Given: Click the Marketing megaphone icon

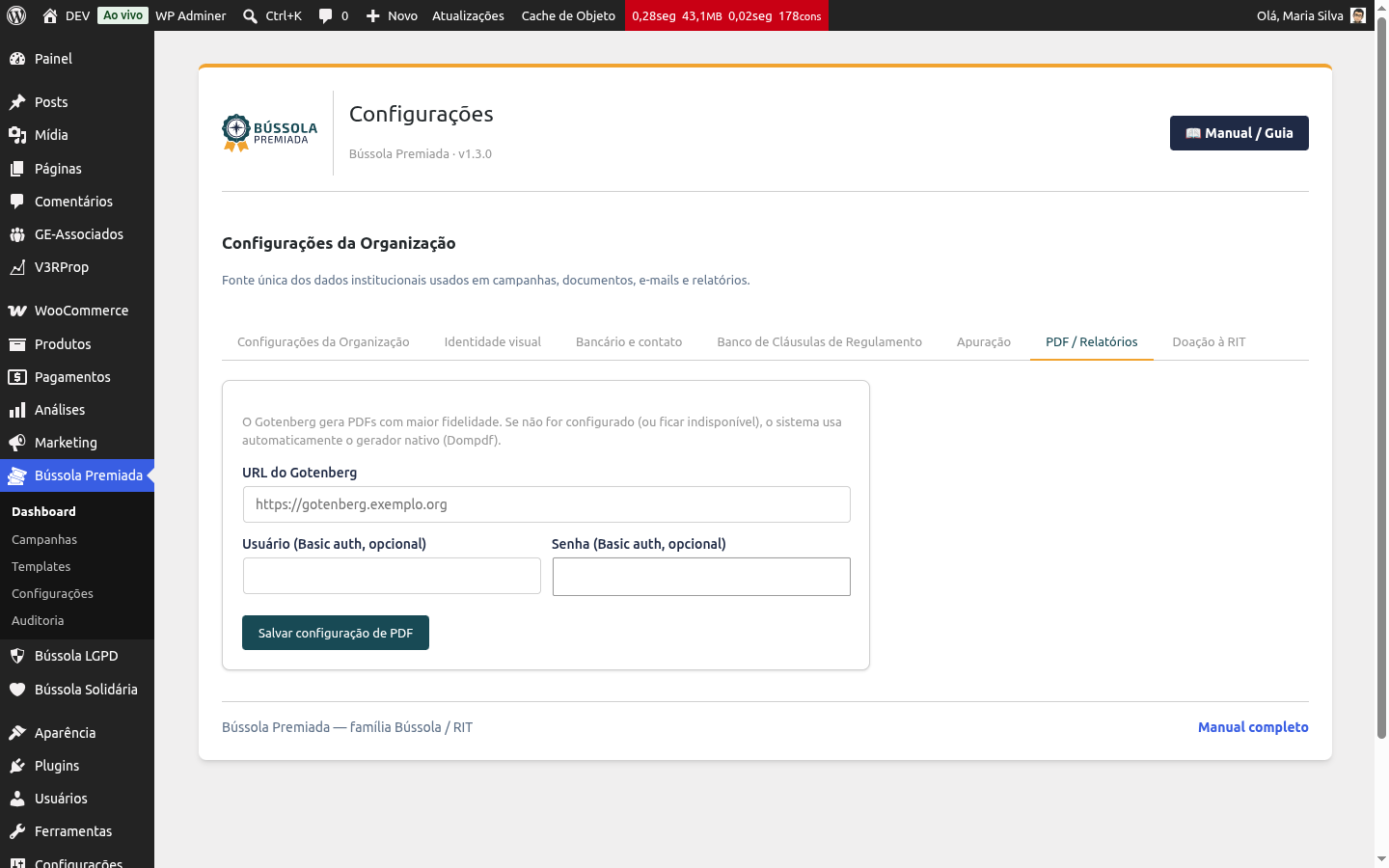Looking at the screenshot, I should (17, 443).
